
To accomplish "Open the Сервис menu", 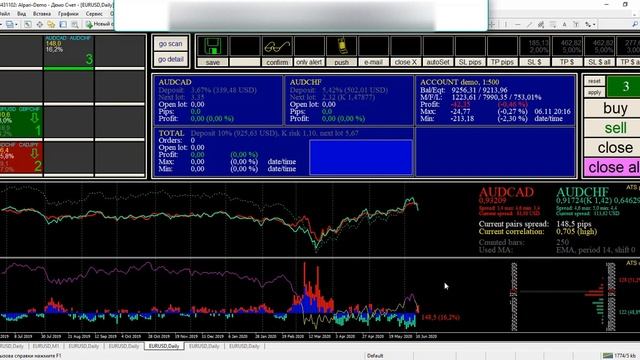I will [94, 14].
